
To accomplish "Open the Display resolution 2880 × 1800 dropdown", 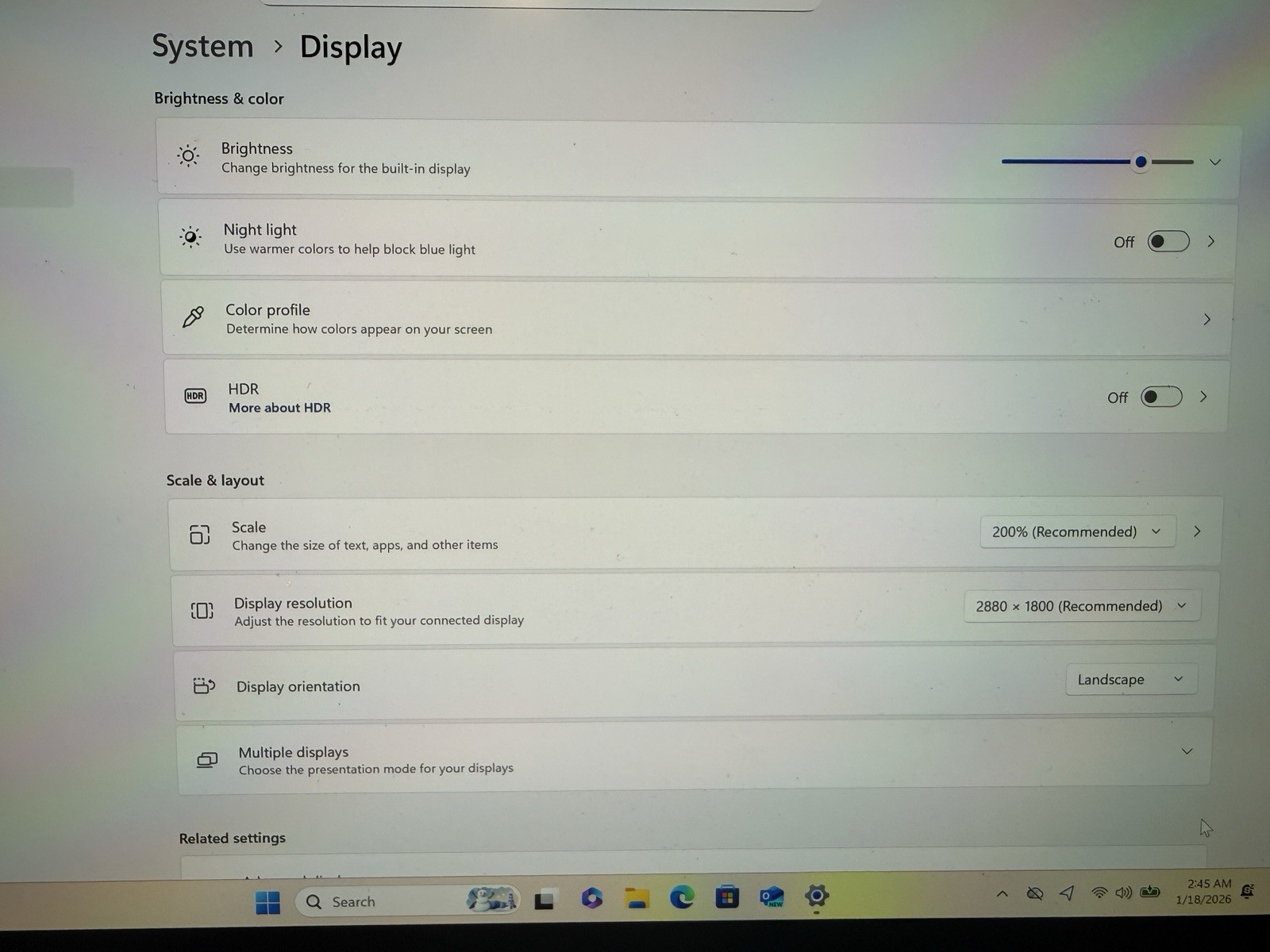I will [1082, 606].
